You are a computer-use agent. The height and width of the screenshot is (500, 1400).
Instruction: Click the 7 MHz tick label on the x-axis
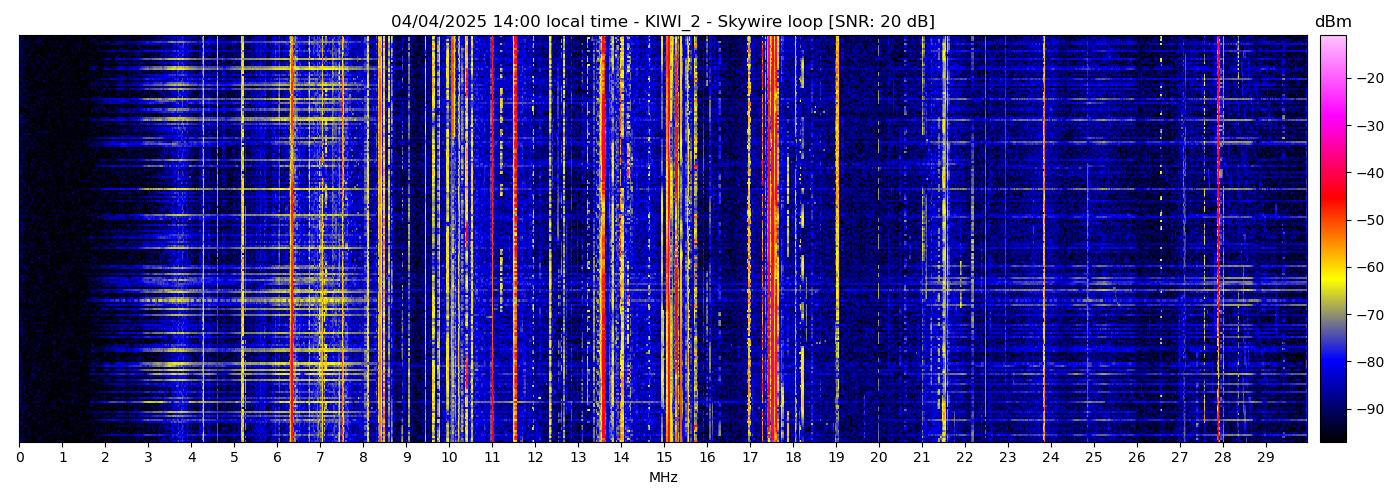coord(320,457)
